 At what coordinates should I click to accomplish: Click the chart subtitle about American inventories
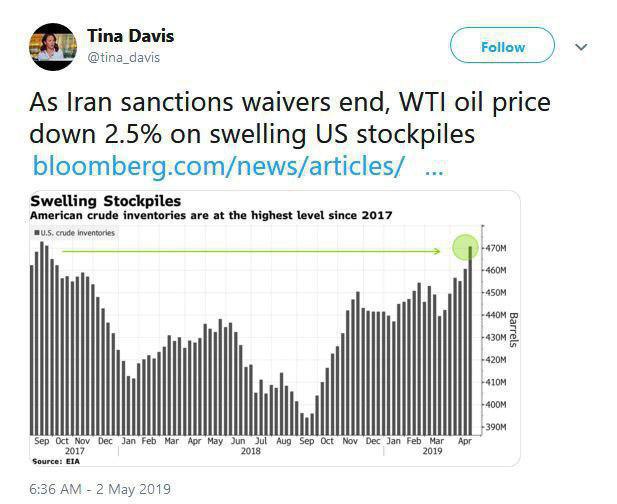click(210, 215)
